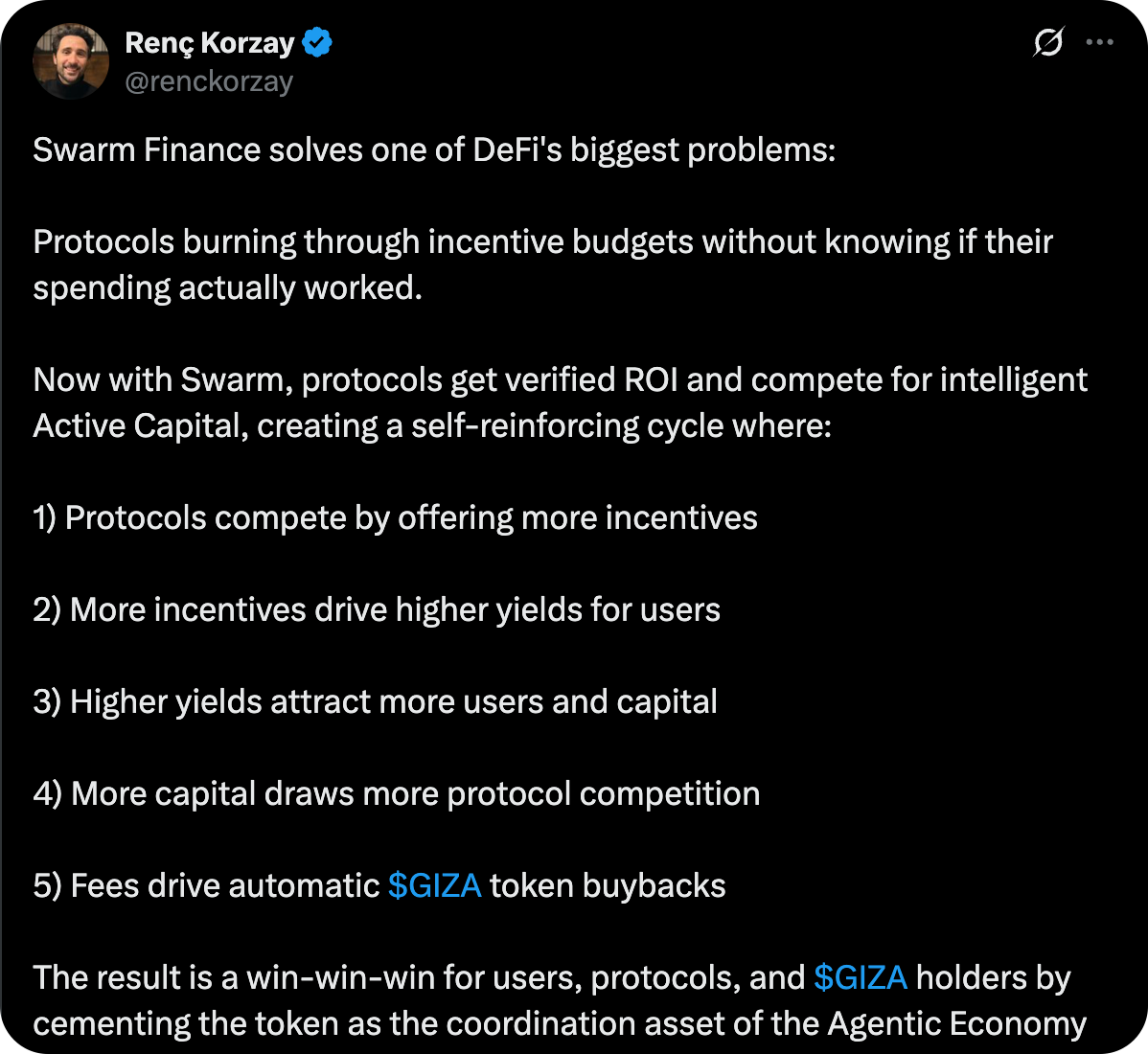The width and height of the screenshot is (1148, 1054).
Task: Click Renç Korzay's profile avatar photo
Action: click(70, 62)
